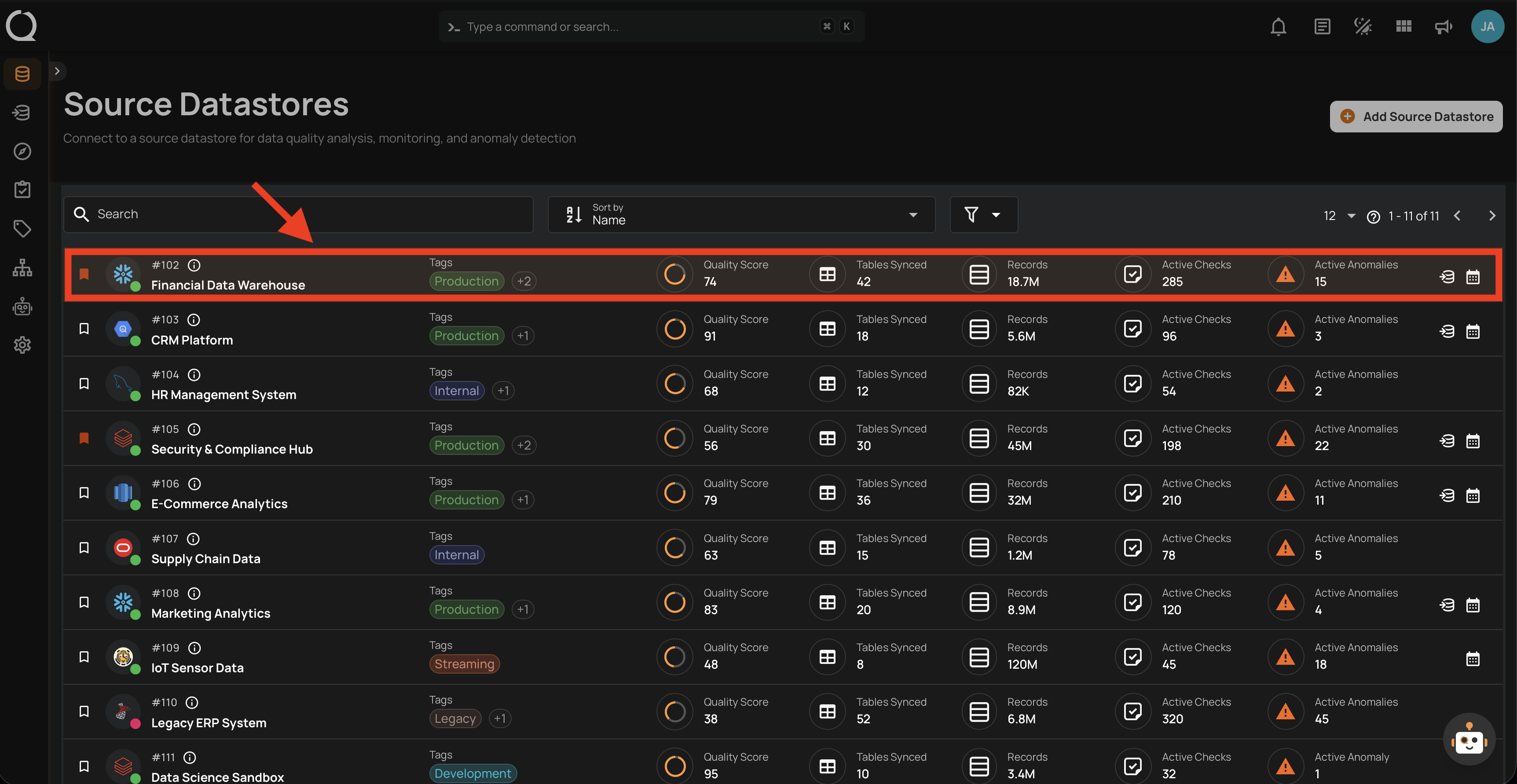The height and width of the screenshot is (784, 1517).
Task: Open the announcements megaphone icon
Action: 1444,26
